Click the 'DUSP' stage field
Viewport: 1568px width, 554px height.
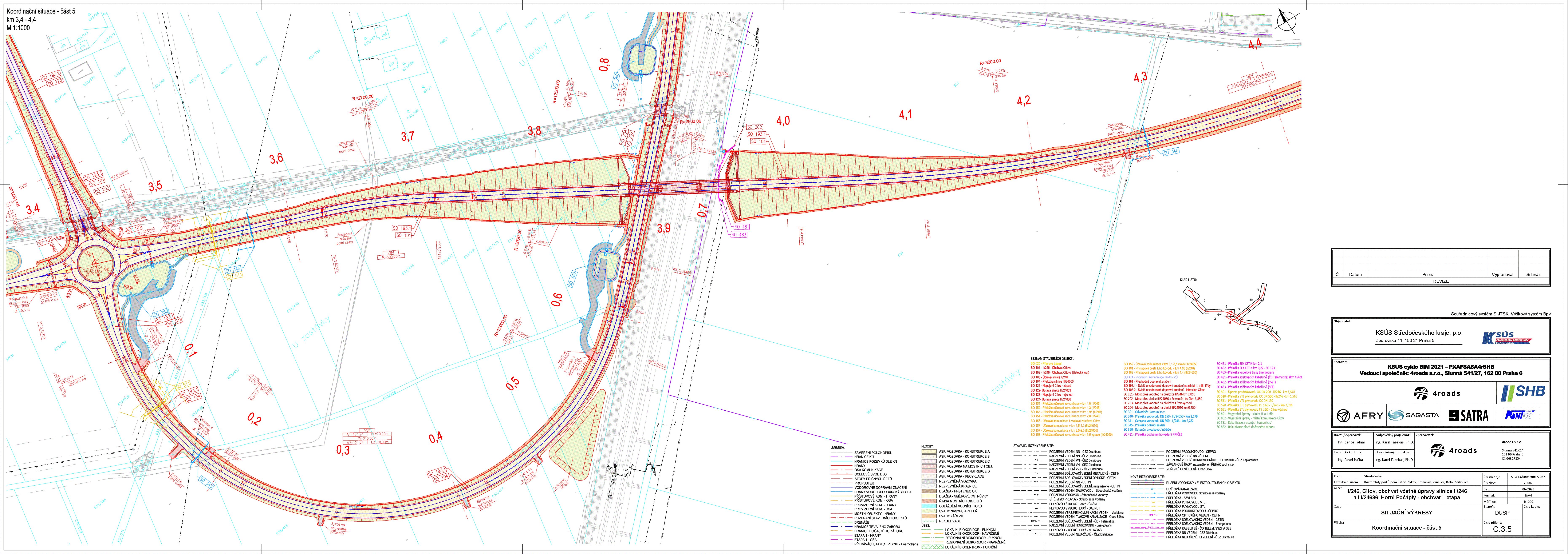pos(1502,513)
